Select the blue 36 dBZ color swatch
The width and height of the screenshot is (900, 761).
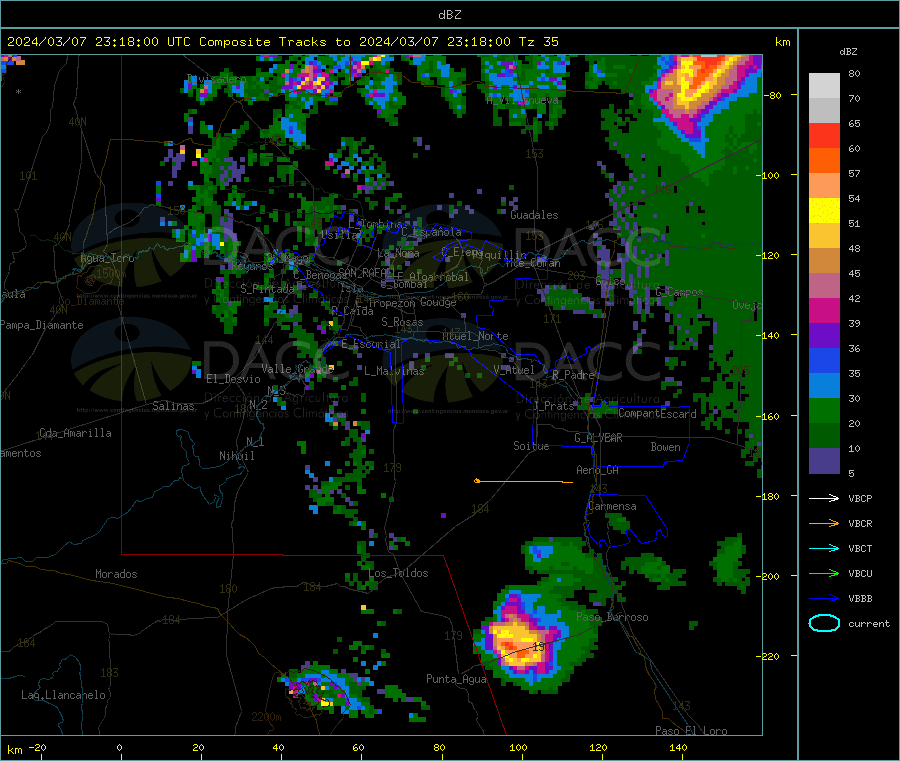pyautogui.click(x=824, y=360)
